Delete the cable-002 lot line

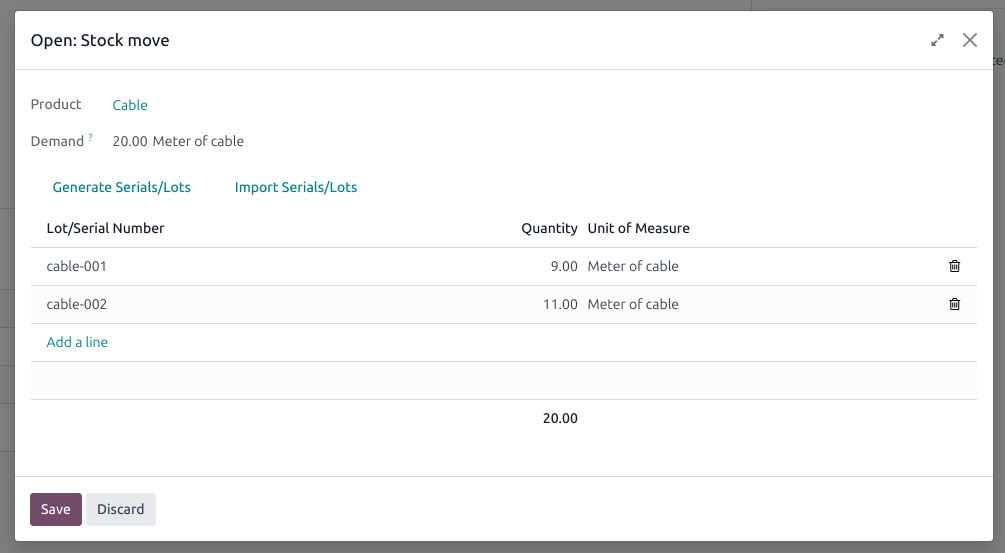(954, 304)
